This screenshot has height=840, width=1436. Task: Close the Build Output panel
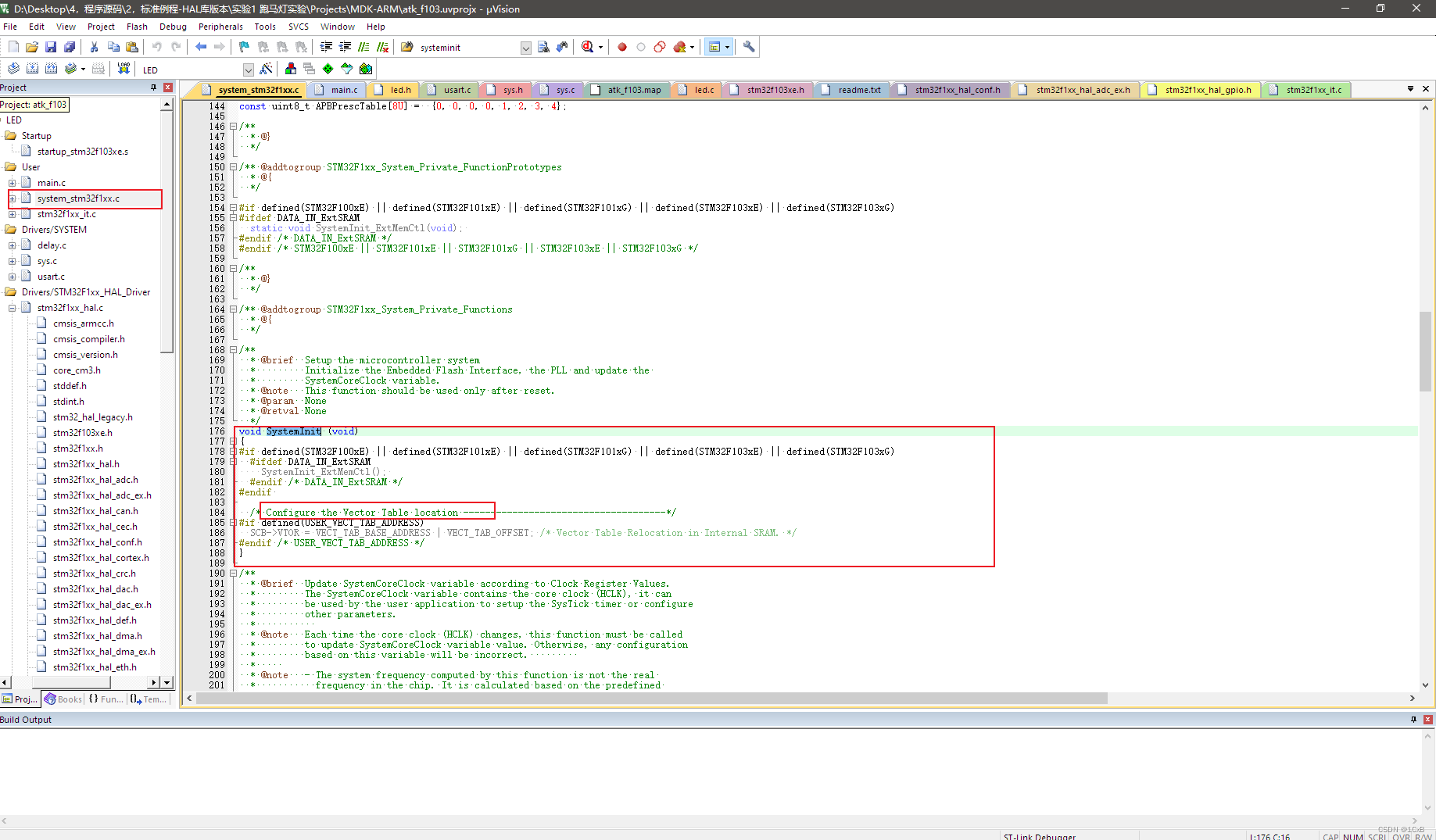pos(1427,720)
